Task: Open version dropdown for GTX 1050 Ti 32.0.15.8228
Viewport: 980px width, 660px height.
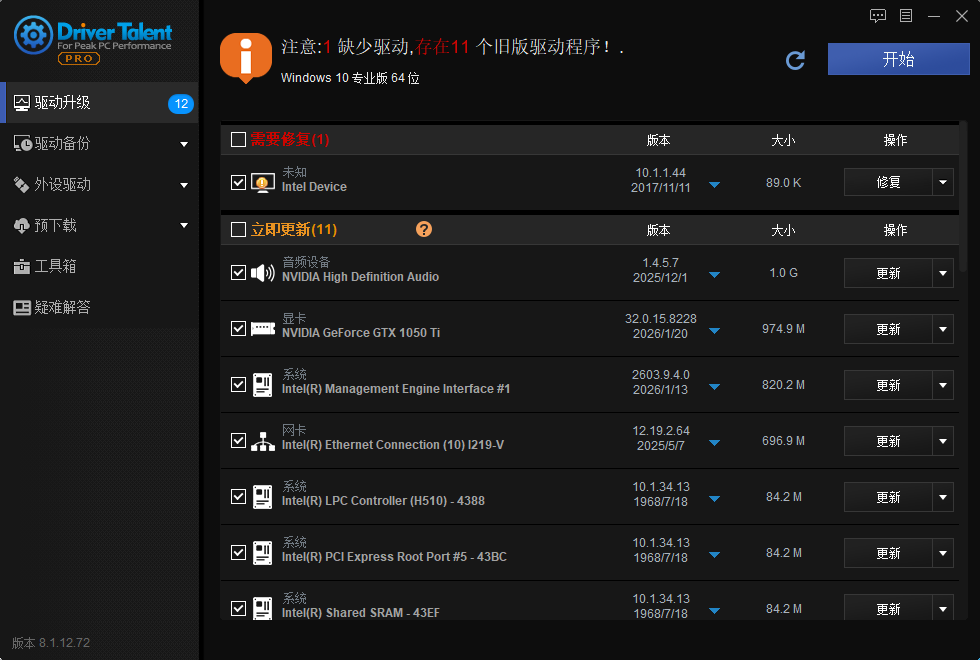Action: click(x=714, y=331)
